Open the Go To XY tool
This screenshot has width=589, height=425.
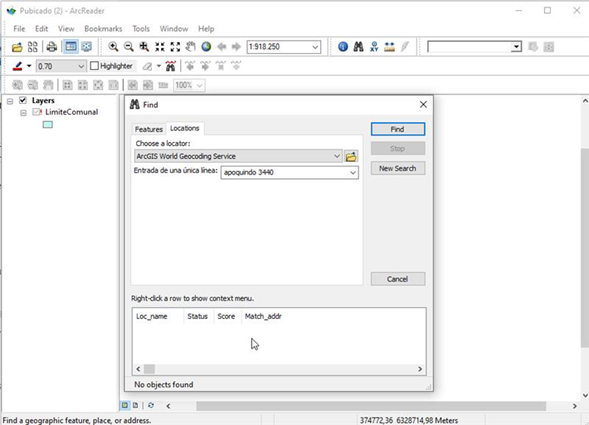[x=374, y=47]
